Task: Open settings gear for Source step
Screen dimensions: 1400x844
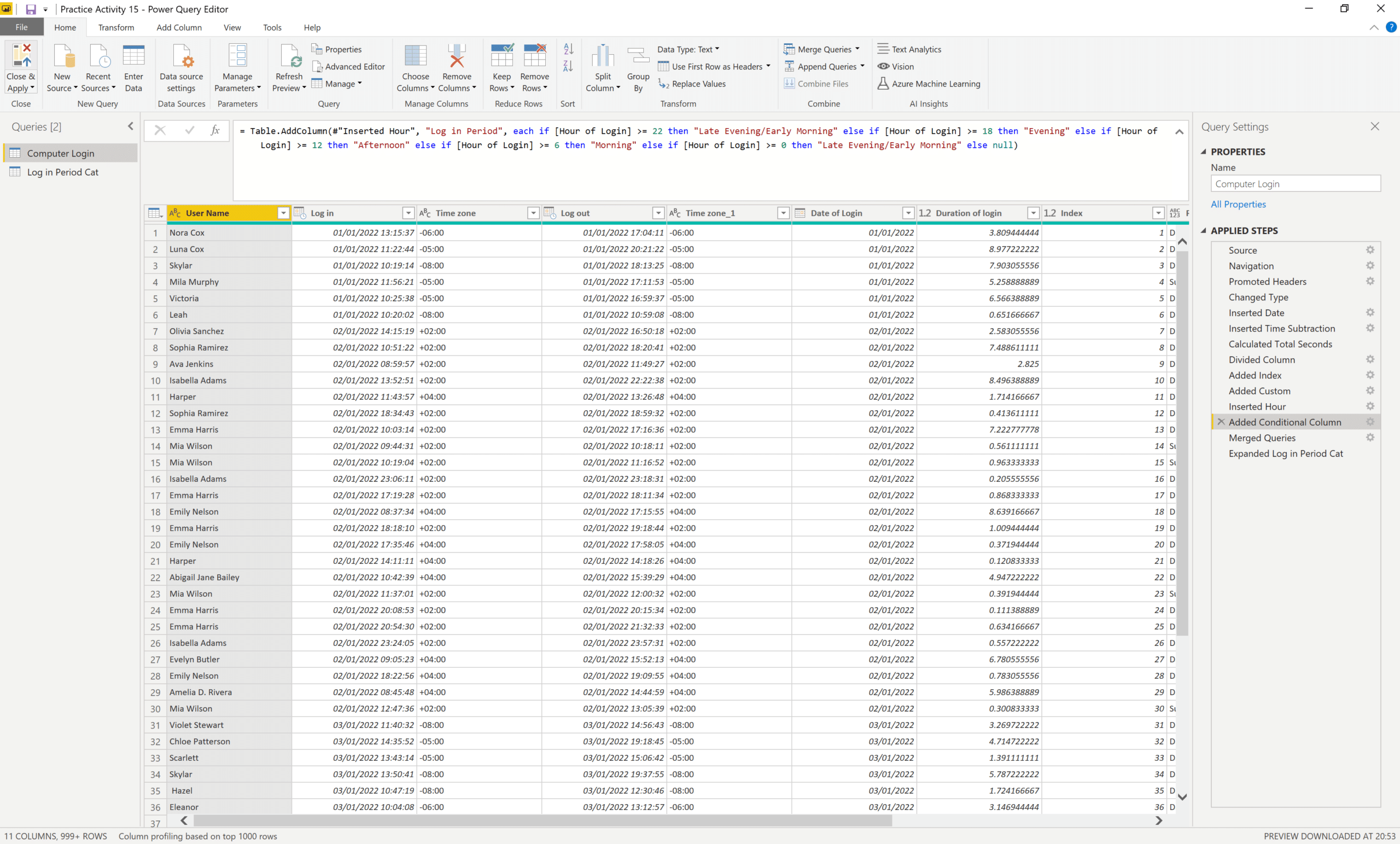Action: [x=1370, y=250]
